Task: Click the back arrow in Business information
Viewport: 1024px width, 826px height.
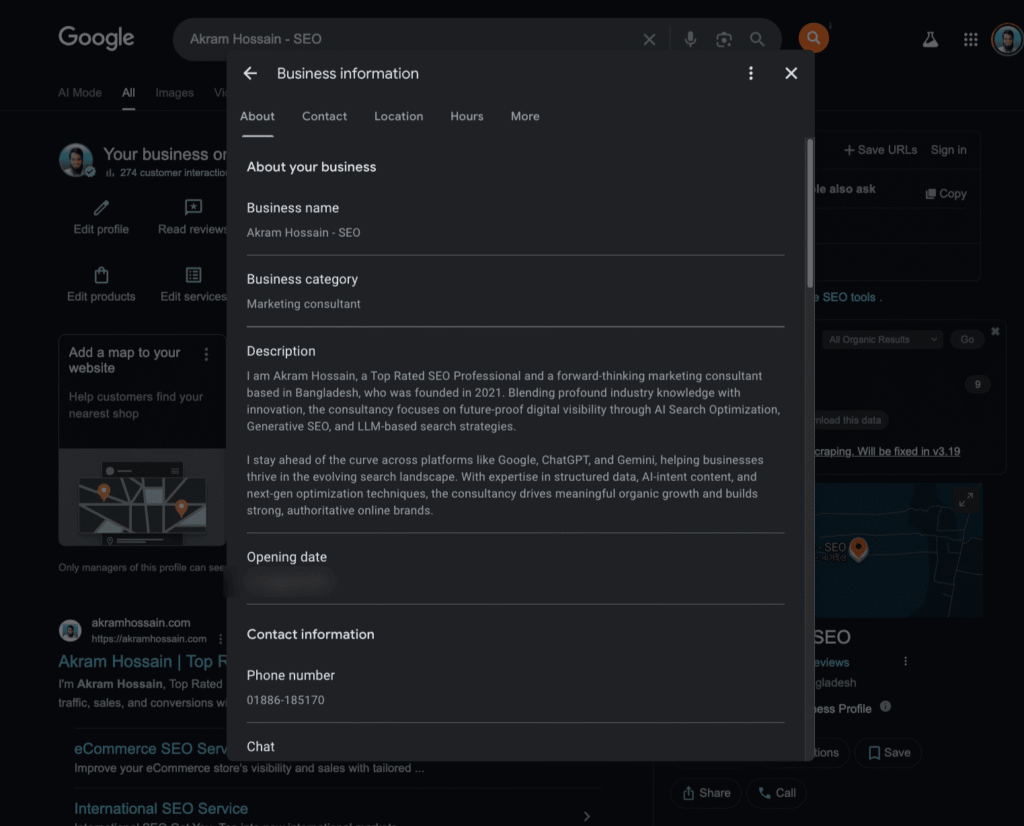Action: click(x=250, y=73)
